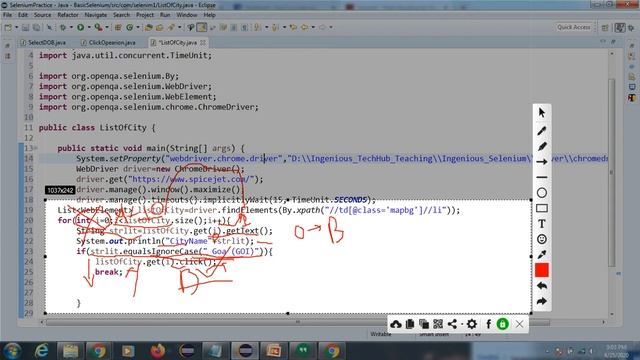Open Internet Explorer from taskbar
This screenshot has height=360, width=640.
[41, 351]
